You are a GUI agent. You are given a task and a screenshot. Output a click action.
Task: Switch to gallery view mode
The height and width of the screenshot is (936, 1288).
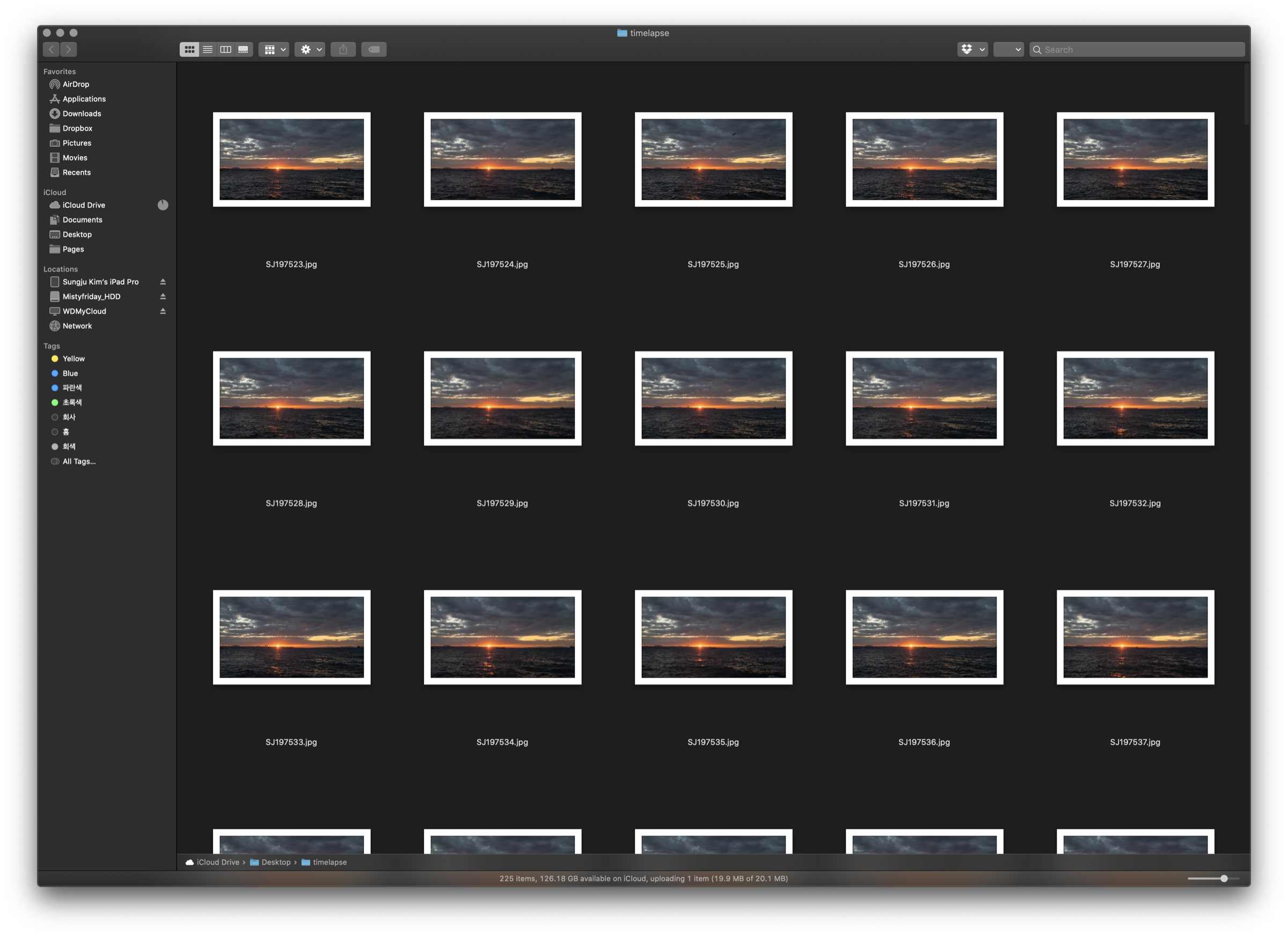point(243,49)
